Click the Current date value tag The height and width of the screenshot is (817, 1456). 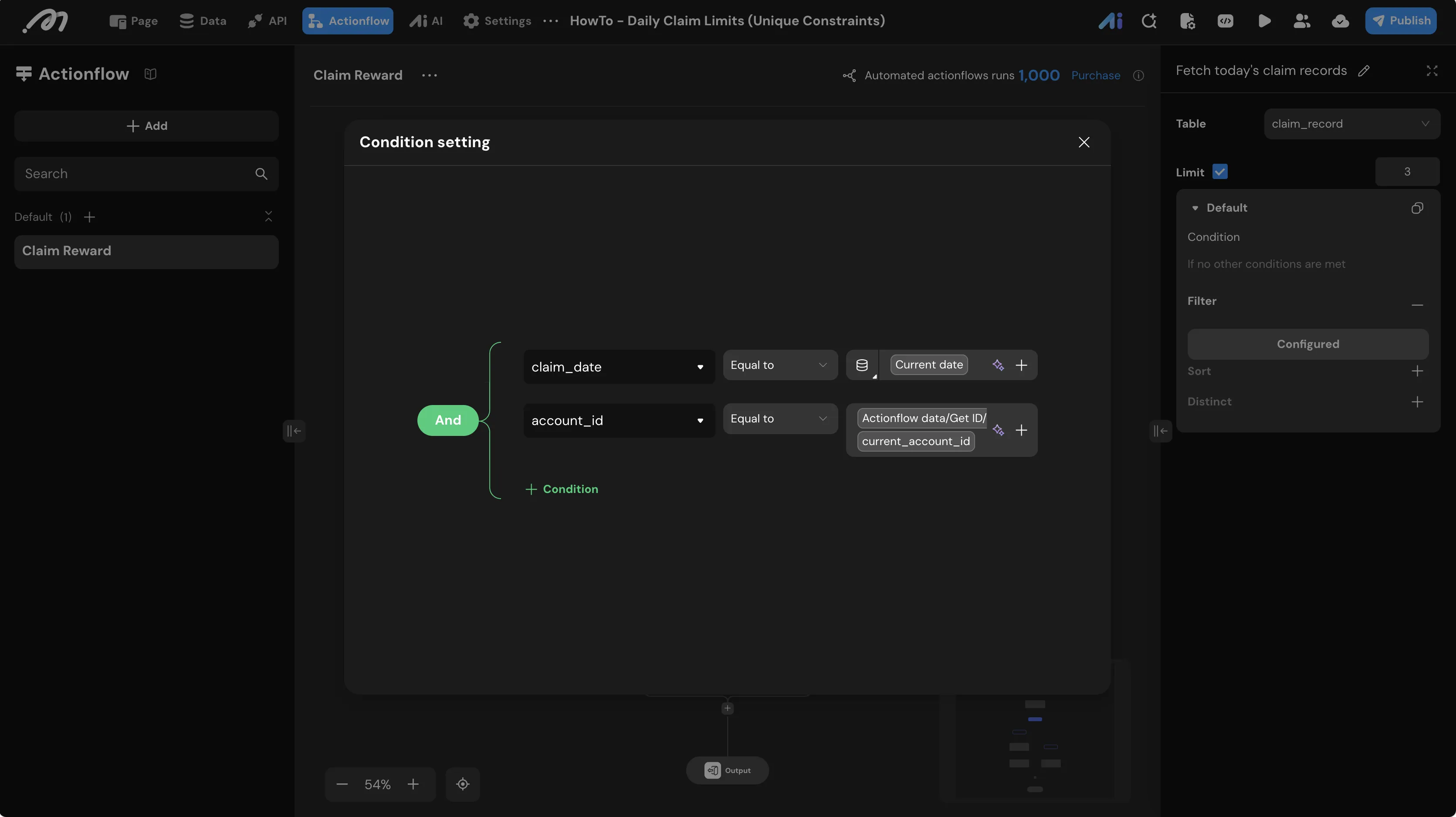tap(929, 365)
